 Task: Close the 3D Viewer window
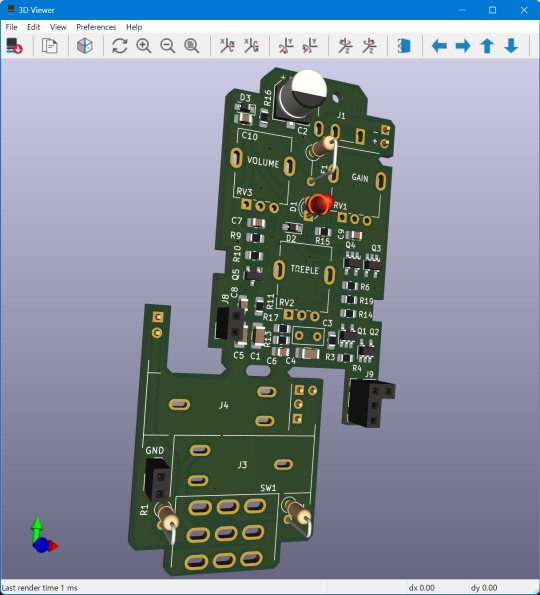pyautogui.click(x=524, y=10)
